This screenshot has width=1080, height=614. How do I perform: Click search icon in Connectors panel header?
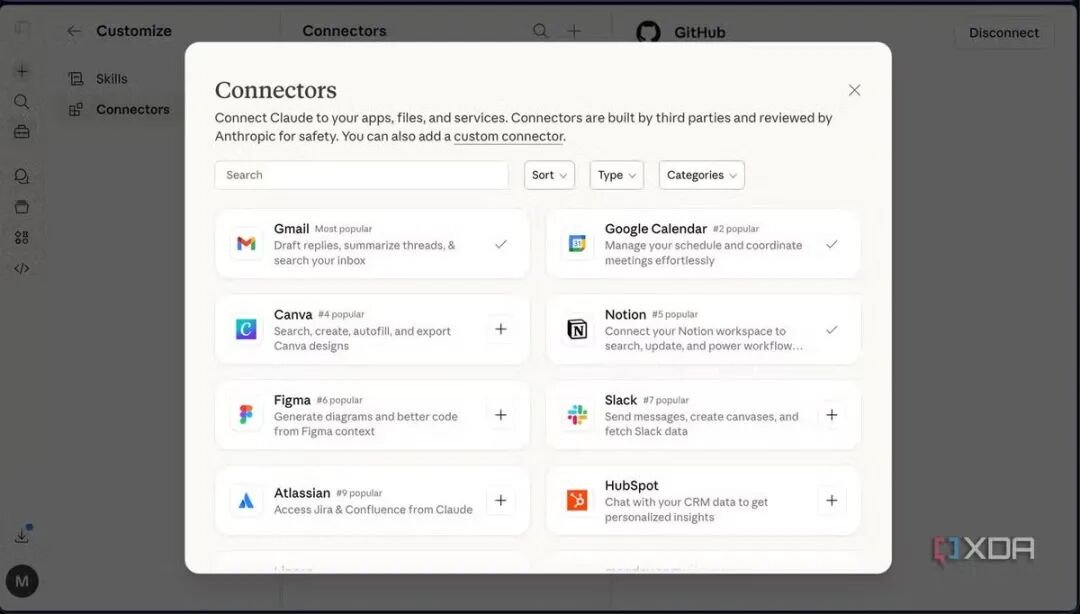point(541,30)
